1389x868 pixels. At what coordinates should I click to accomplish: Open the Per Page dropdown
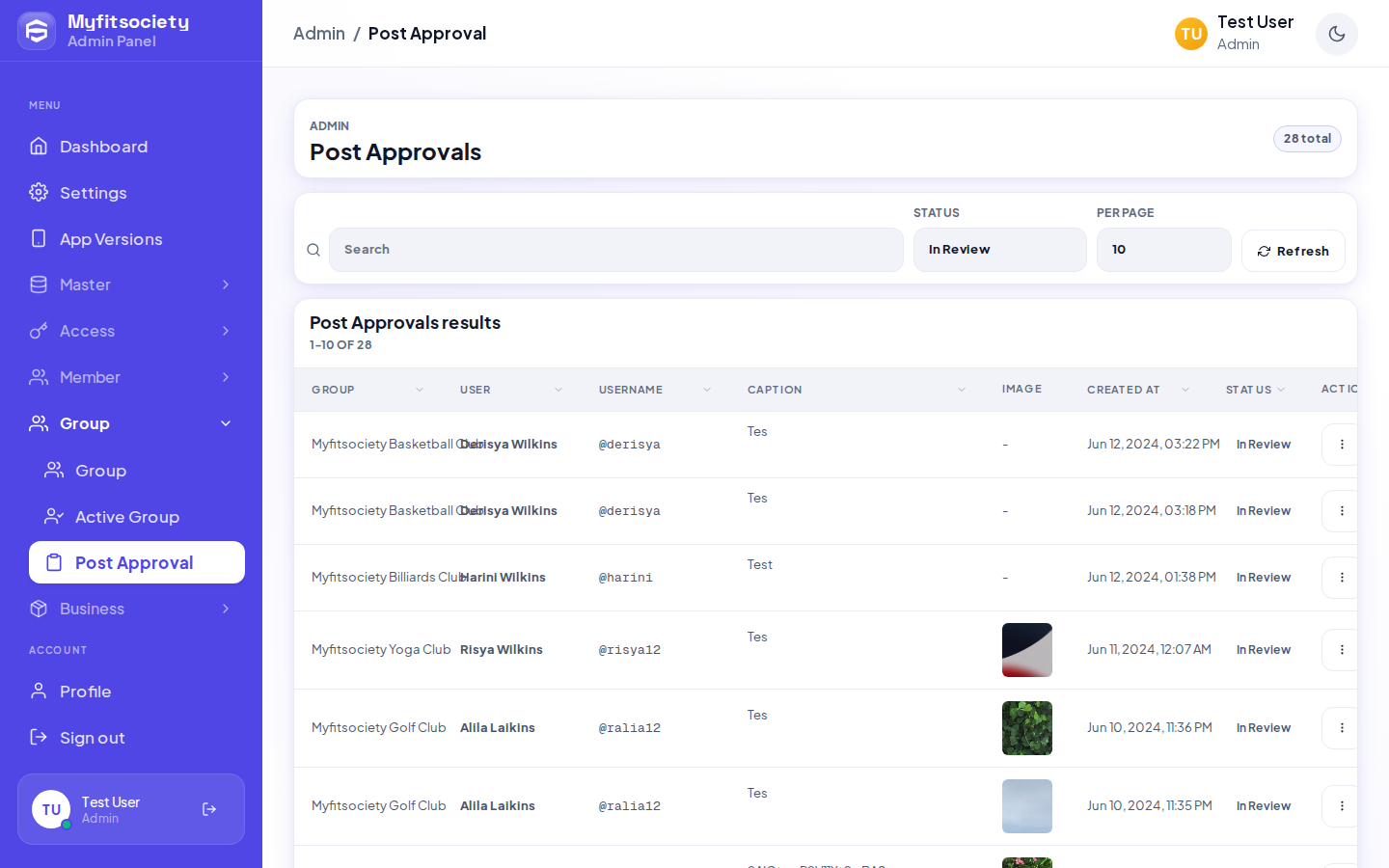(1164, 250)
